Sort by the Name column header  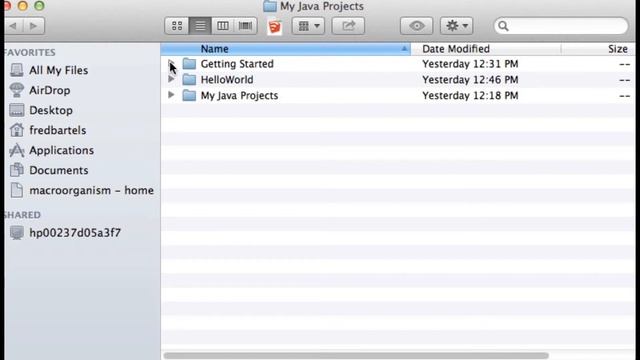pyautogui.click(x=286, y=49)
